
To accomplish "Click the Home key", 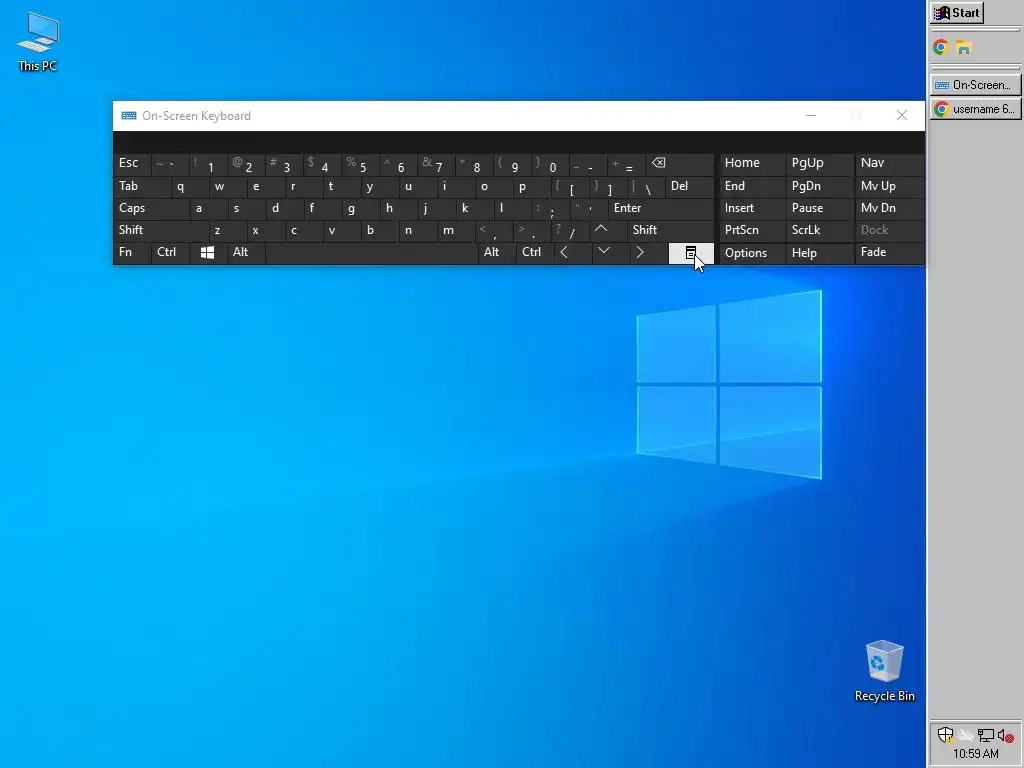I will pyautogui.click(x=752, y=163).
